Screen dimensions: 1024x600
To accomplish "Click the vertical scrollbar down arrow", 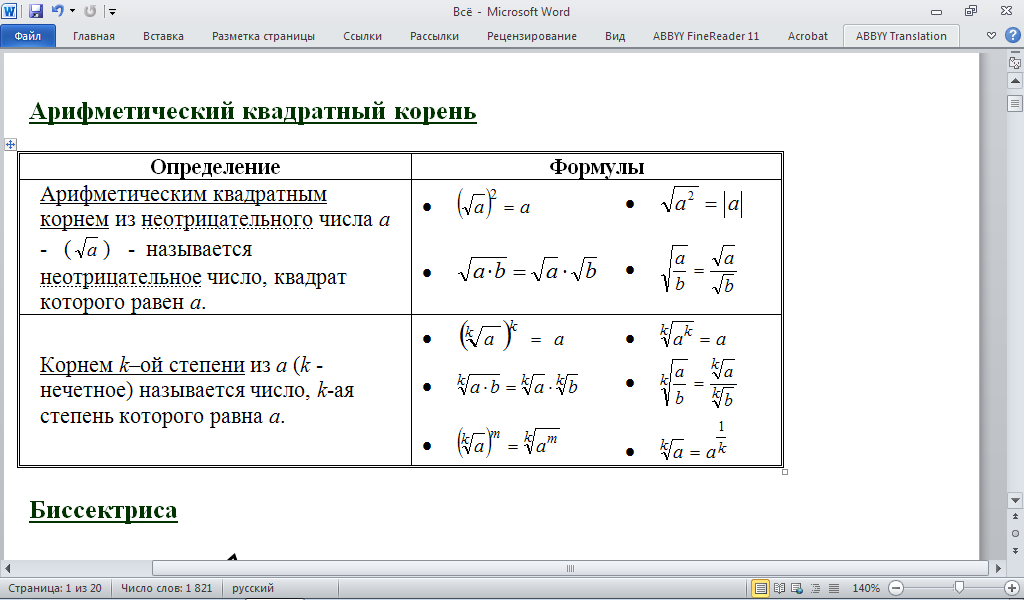I will pyautogui.click(x=1015, y=501).
